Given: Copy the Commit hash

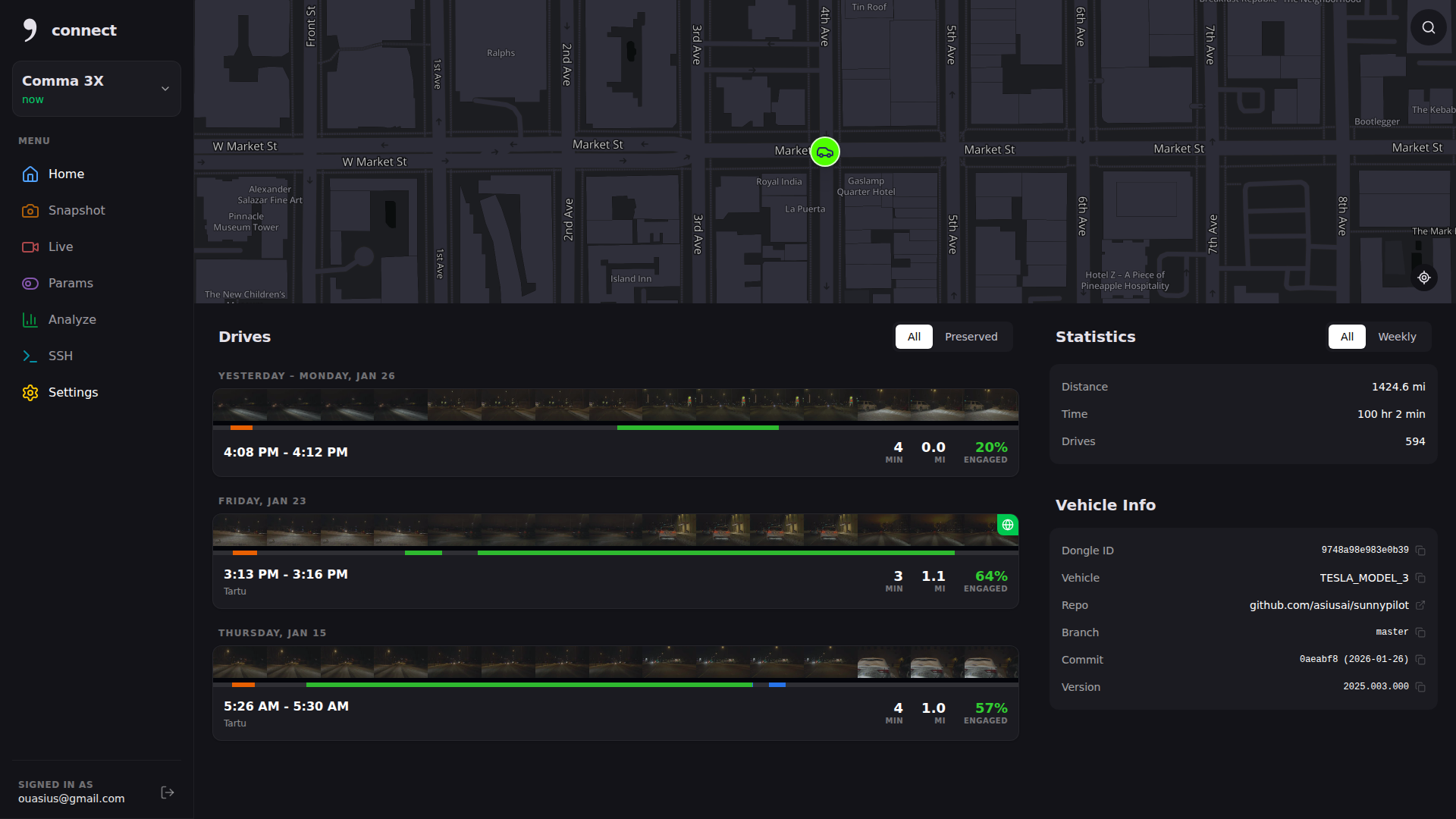Looking at the screenshot, I should click(x=1420, y=660).
